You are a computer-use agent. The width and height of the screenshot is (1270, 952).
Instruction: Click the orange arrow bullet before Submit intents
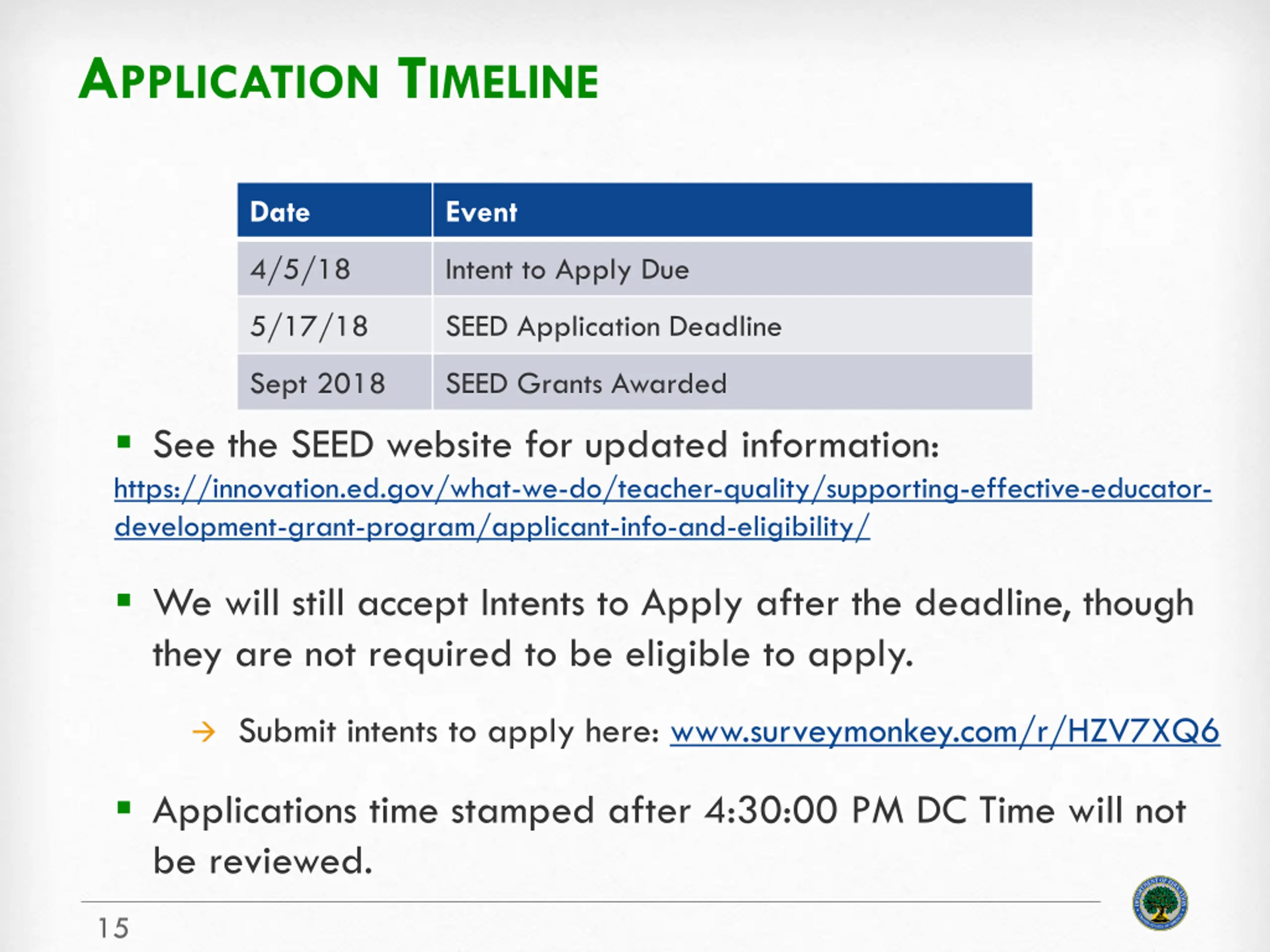point(204,732)
